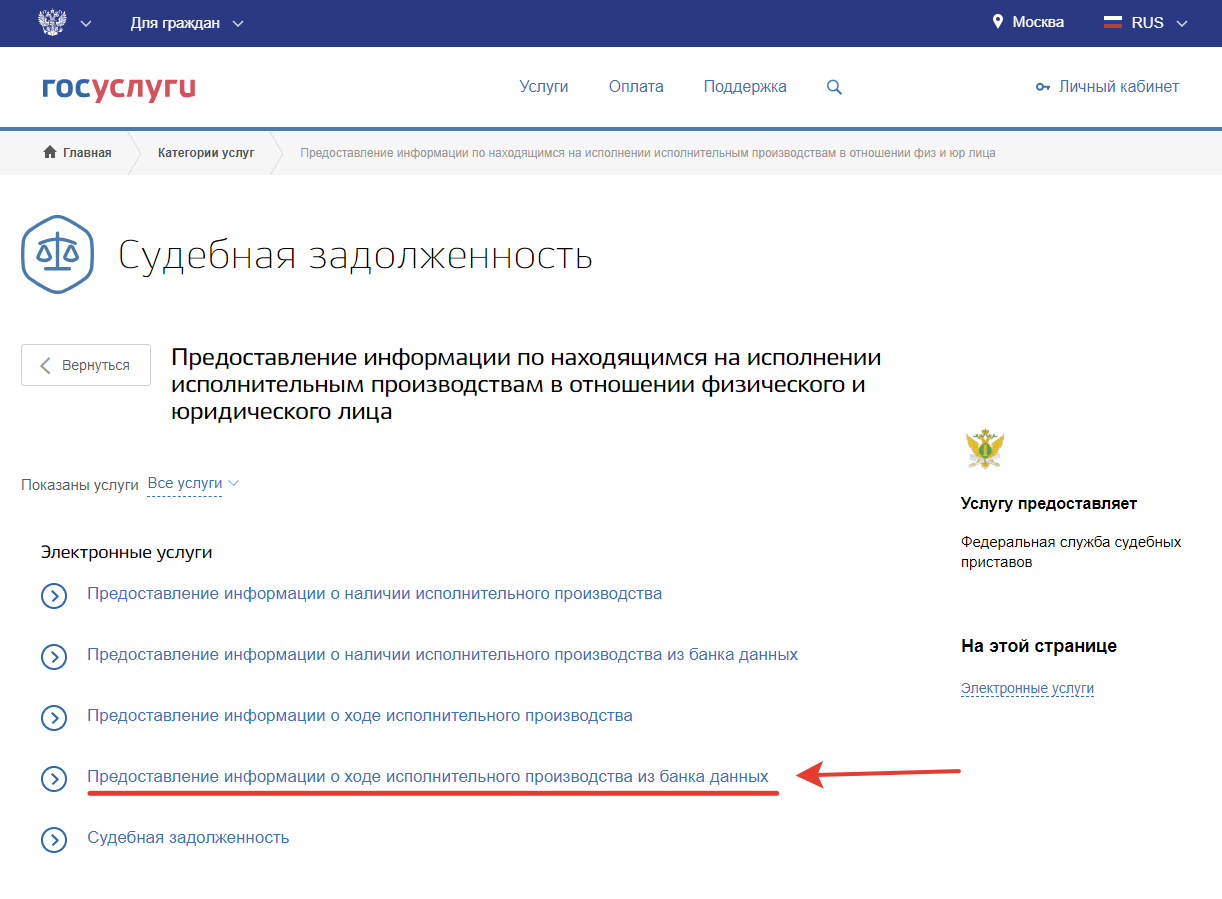Go to Главная breadcrumb
The width and height of the screenshot is (1222, 899).
point(78,153)
